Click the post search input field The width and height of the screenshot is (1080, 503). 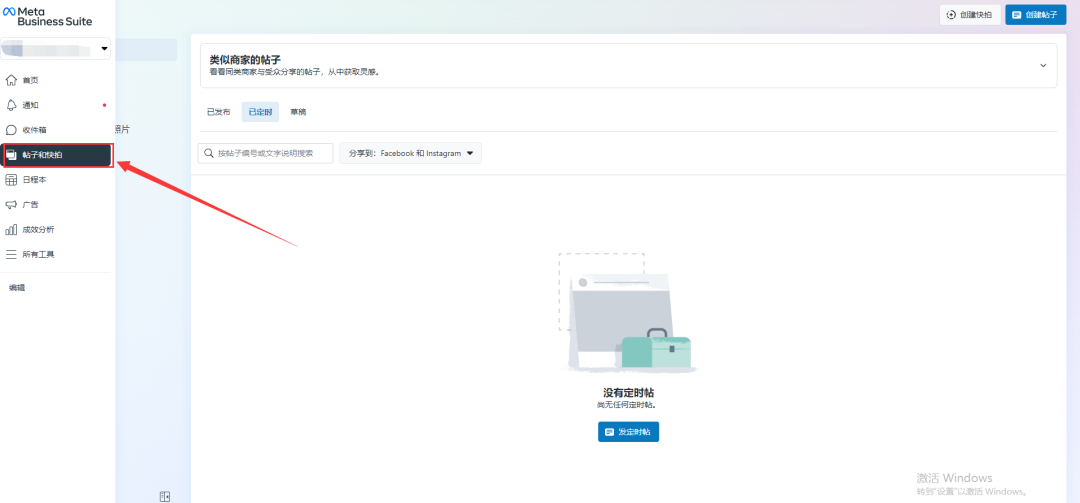[265, 153]
